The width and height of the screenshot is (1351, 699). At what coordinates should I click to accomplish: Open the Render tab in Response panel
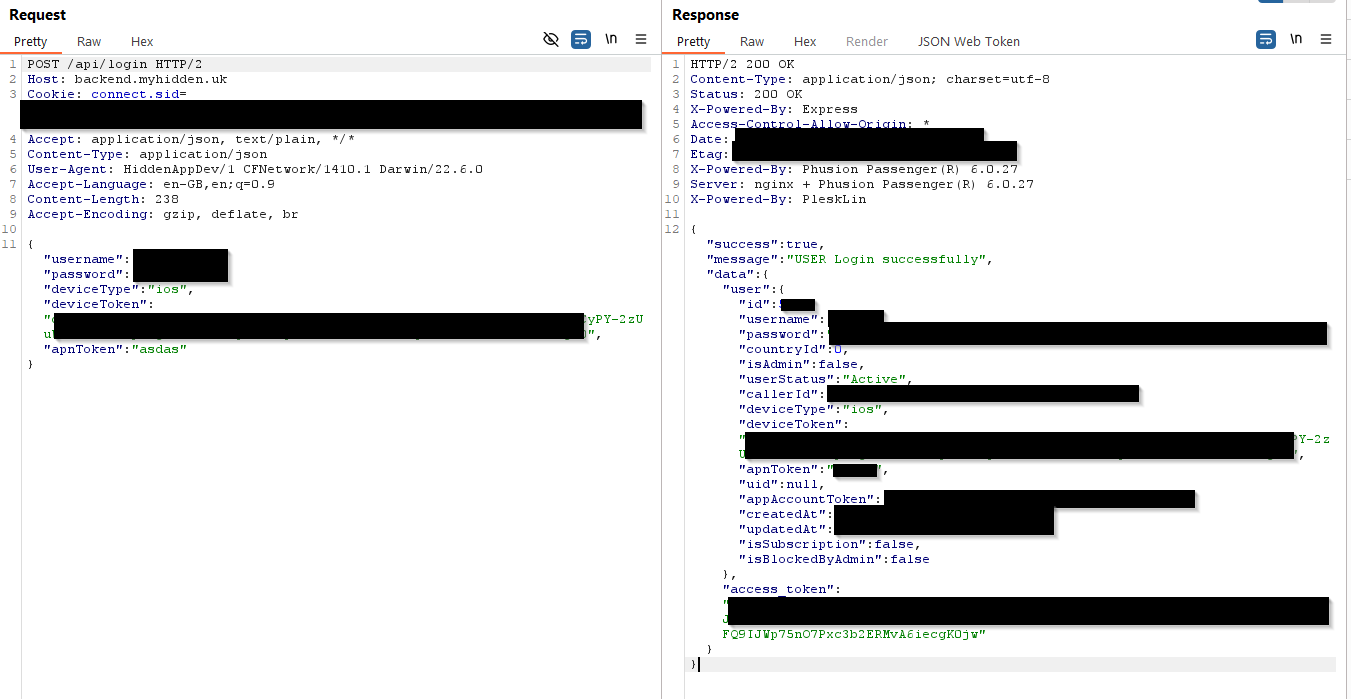click(x=867, y=41)
